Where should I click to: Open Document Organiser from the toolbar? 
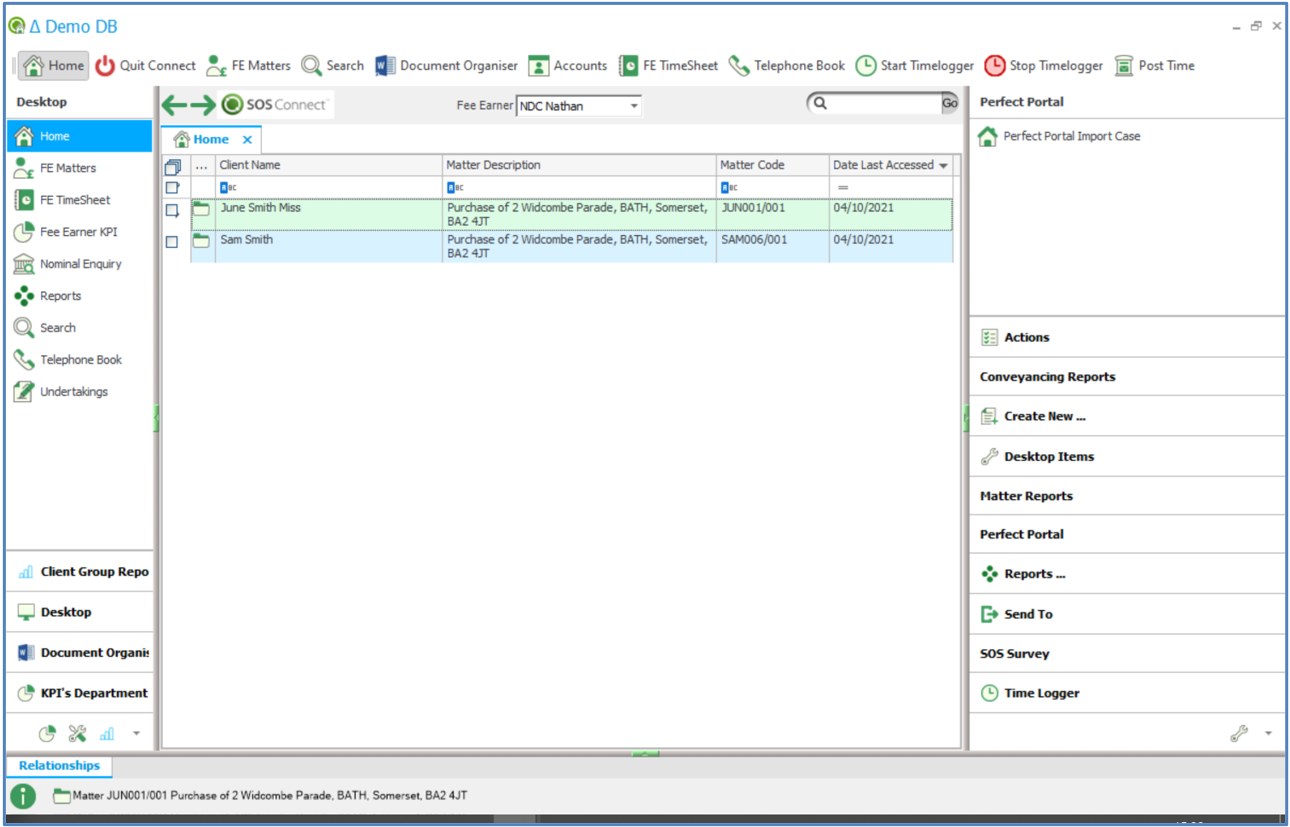pyautogui.click(x=447, y=66)
